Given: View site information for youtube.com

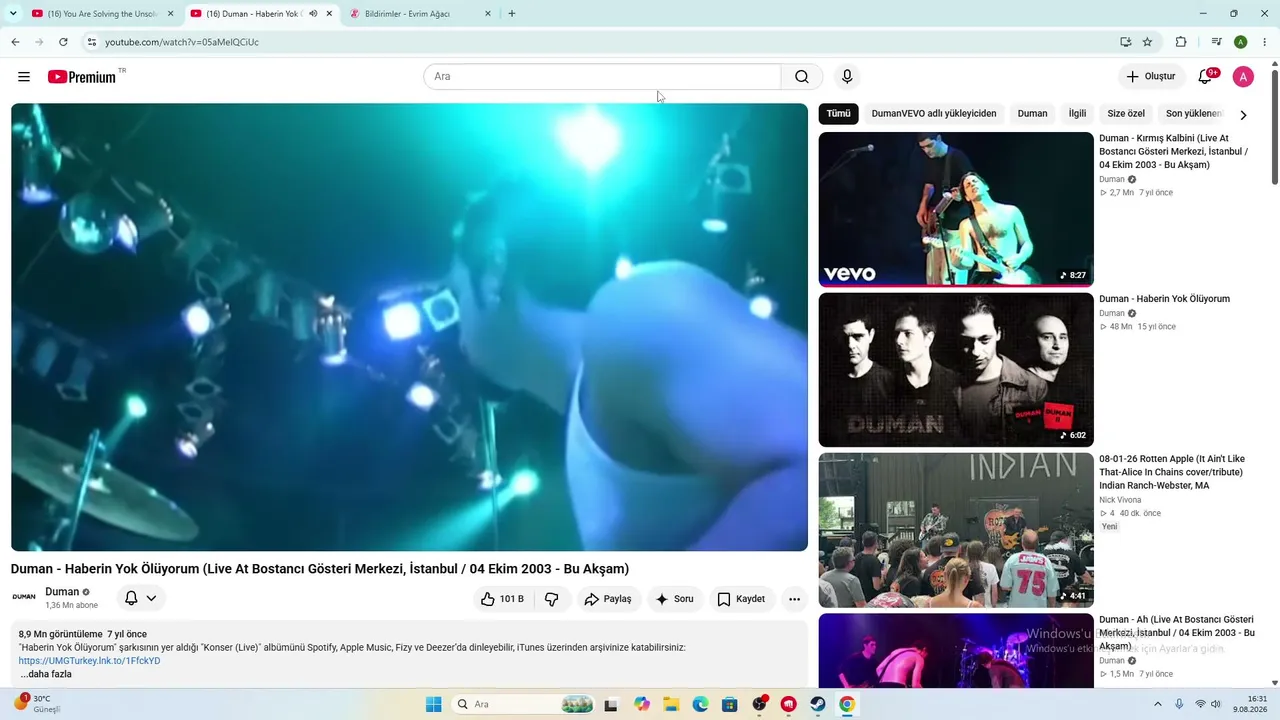Looking at the screenshot, I should coord(91,42).
